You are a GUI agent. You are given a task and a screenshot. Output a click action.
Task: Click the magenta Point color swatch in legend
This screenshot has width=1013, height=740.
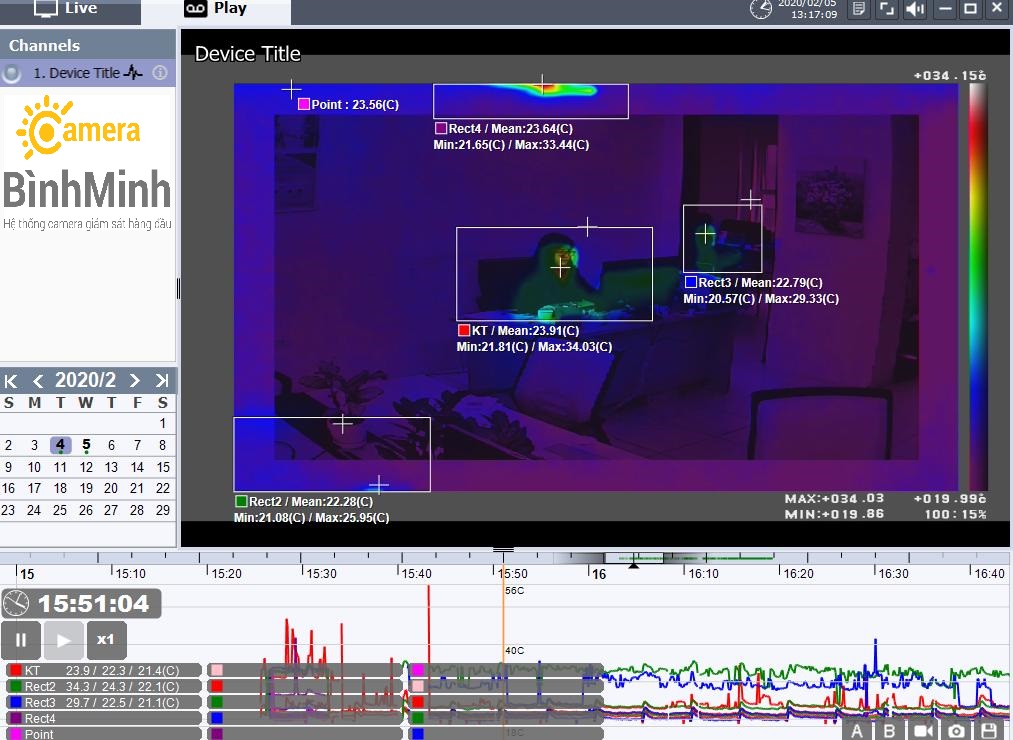[16, 734]
